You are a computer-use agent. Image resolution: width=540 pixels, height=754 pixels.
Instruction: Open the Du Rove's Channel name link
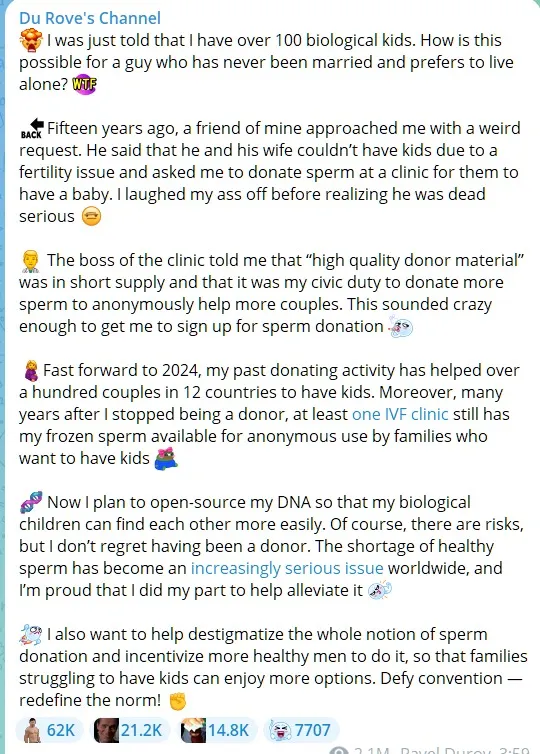(x=89, y=18)
